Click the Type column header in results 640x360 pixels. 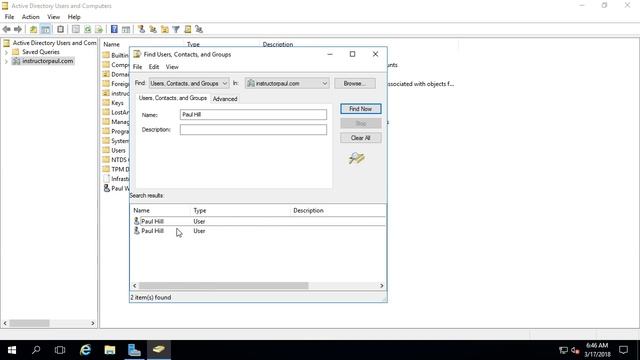click(x=200, y=211)
